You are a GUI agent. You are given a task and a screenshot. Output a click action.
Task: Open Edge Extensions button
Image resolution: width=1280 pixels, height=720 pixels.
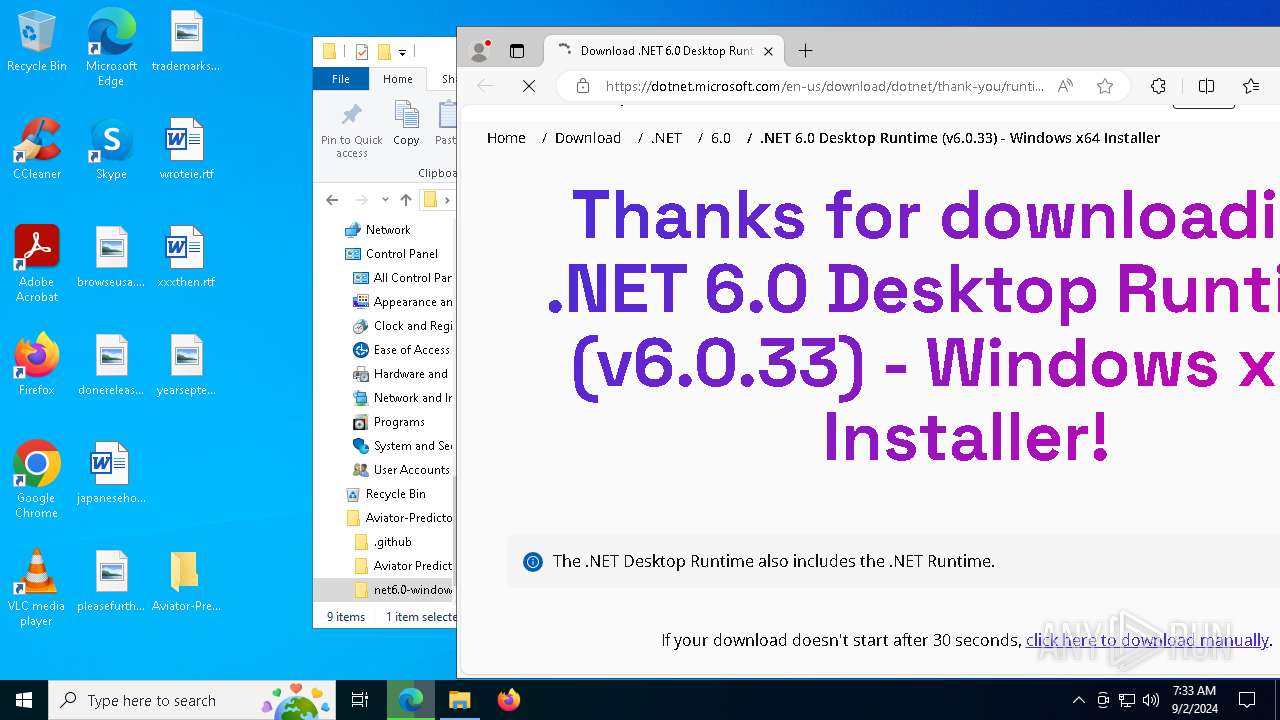click(x=1158, y=86)
